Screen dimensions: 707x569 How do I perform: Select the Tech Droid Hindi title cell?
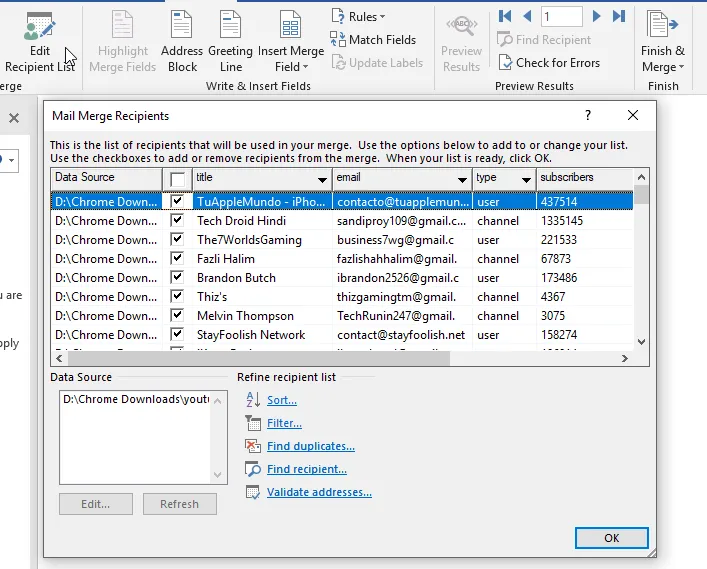[262, 220]
